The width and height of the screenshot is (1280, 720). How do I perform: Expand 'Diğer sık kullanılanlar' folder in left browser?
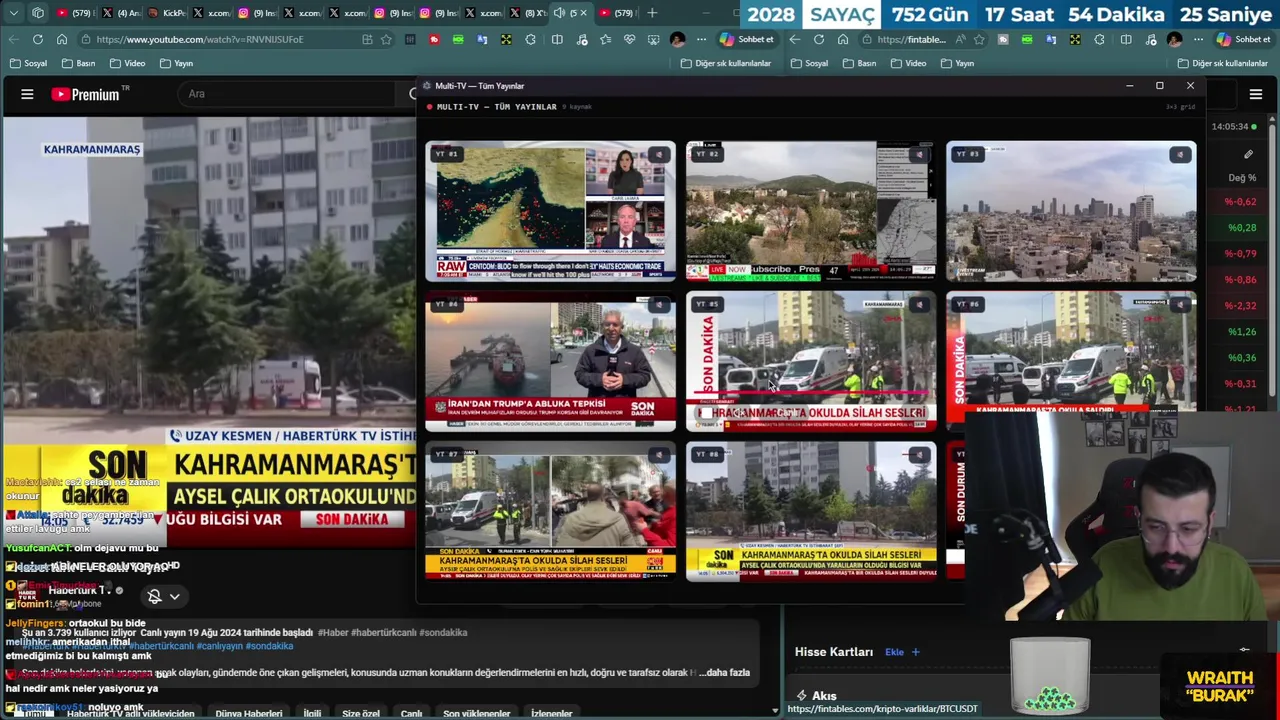725,63
